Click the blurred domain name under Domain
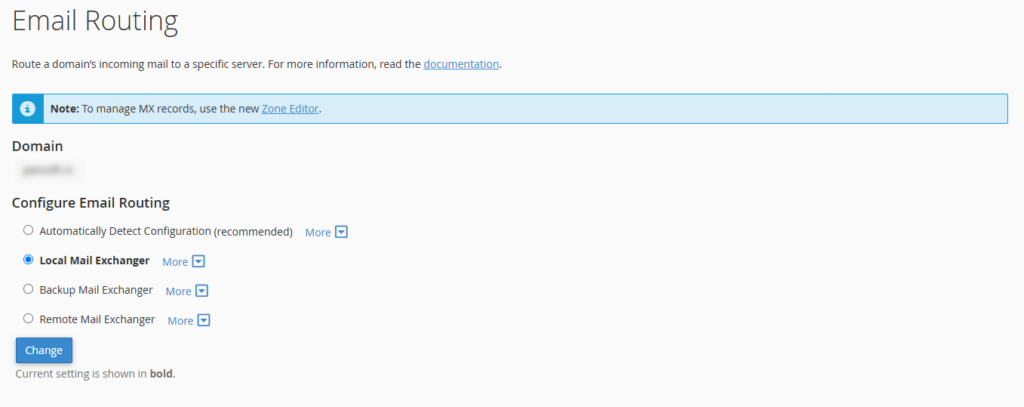 [46, 172]
